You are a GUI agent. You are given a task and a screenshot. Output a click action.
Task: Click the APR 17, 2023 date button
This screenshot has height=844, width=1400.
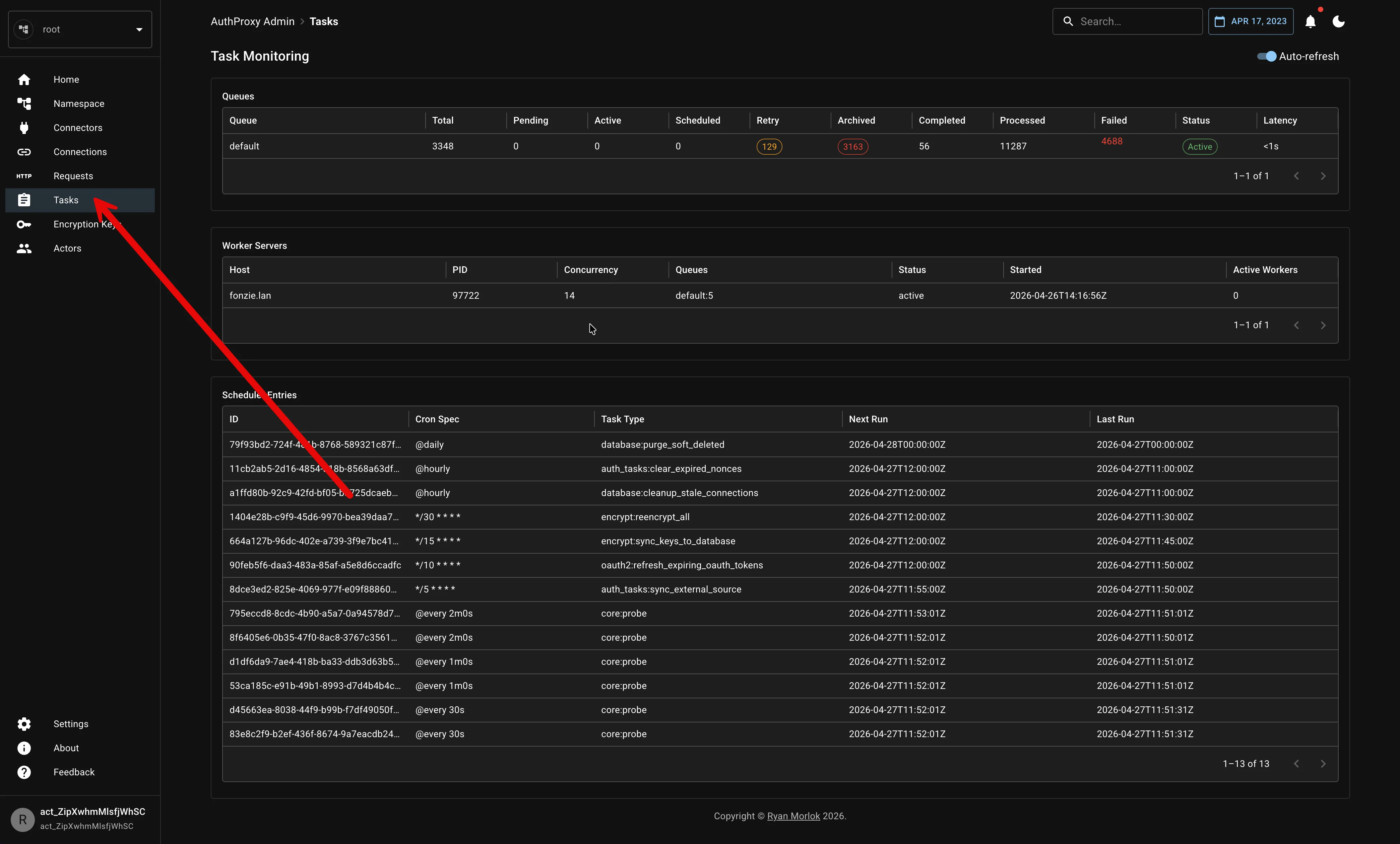click(x=1251, y=21)
